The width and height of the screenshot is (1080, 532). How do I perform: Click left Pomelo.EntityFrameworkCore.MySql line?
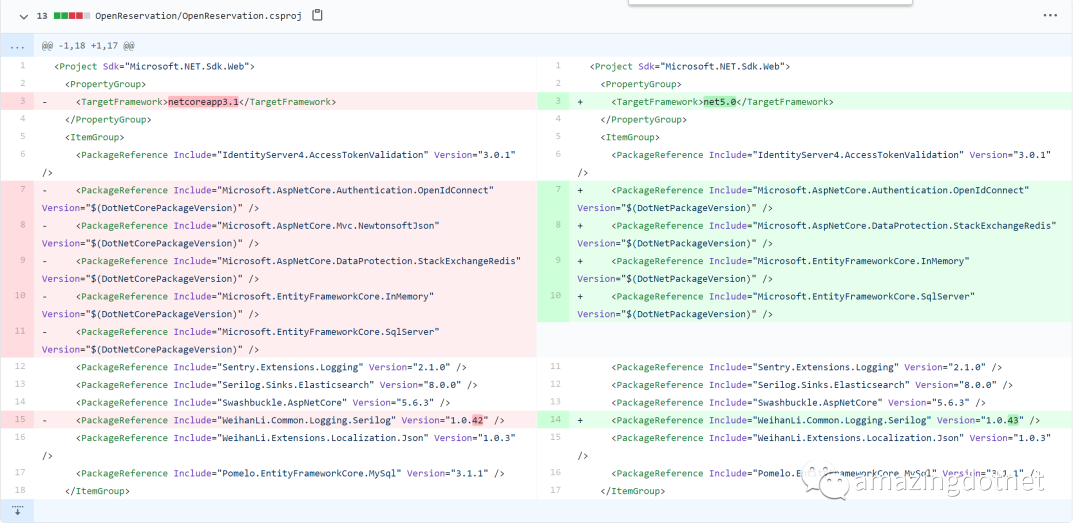tap(285, 473)
